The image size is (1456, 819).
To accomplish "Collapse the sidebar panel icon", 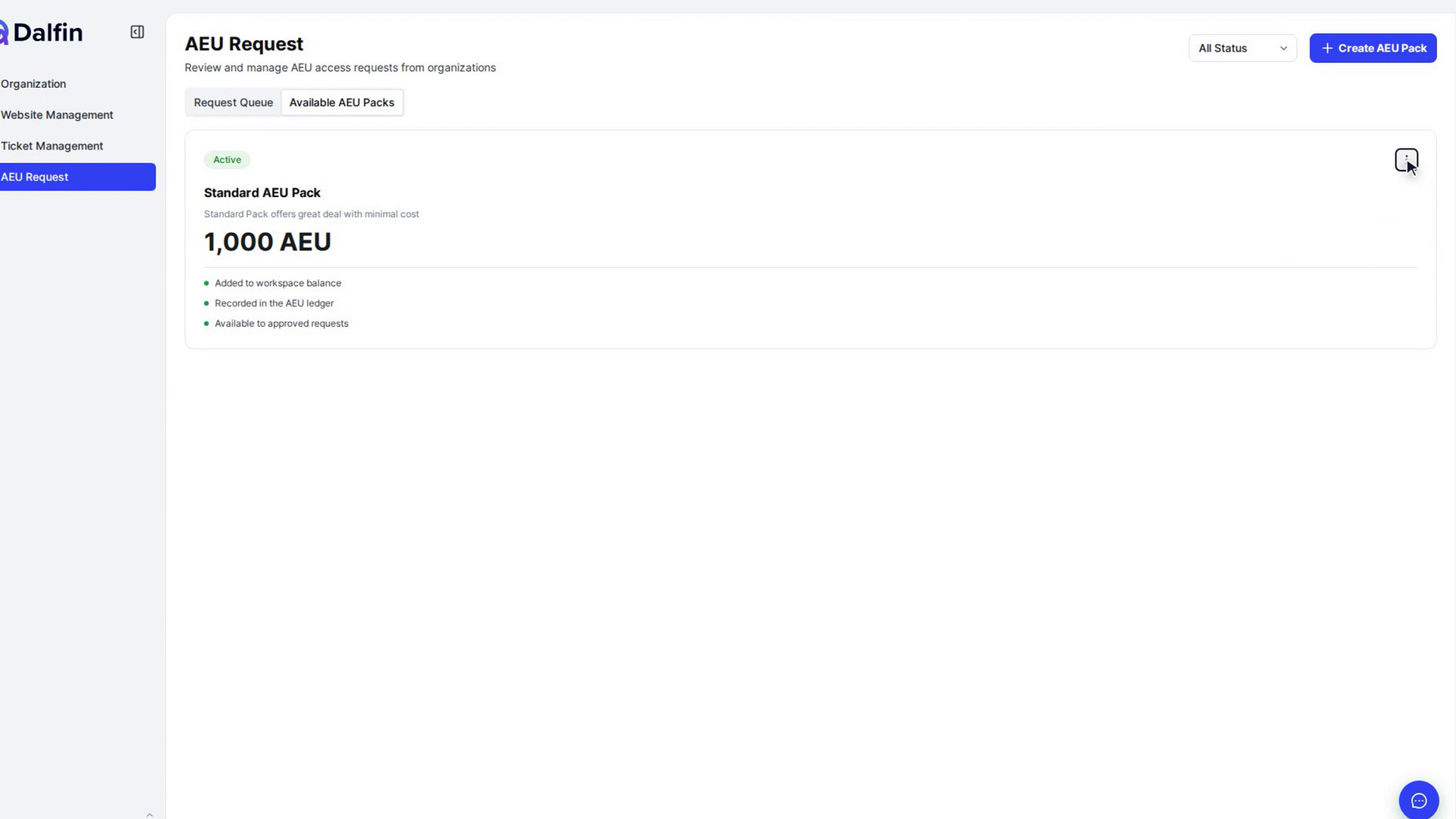I will point(137,32).
